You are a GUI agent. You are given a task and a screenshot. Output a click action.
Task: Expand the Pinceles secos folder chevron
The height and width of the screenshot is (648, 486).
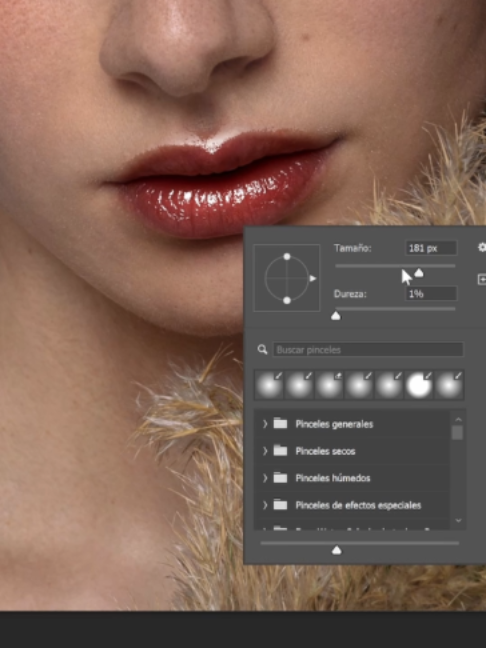tap(265, 451)
